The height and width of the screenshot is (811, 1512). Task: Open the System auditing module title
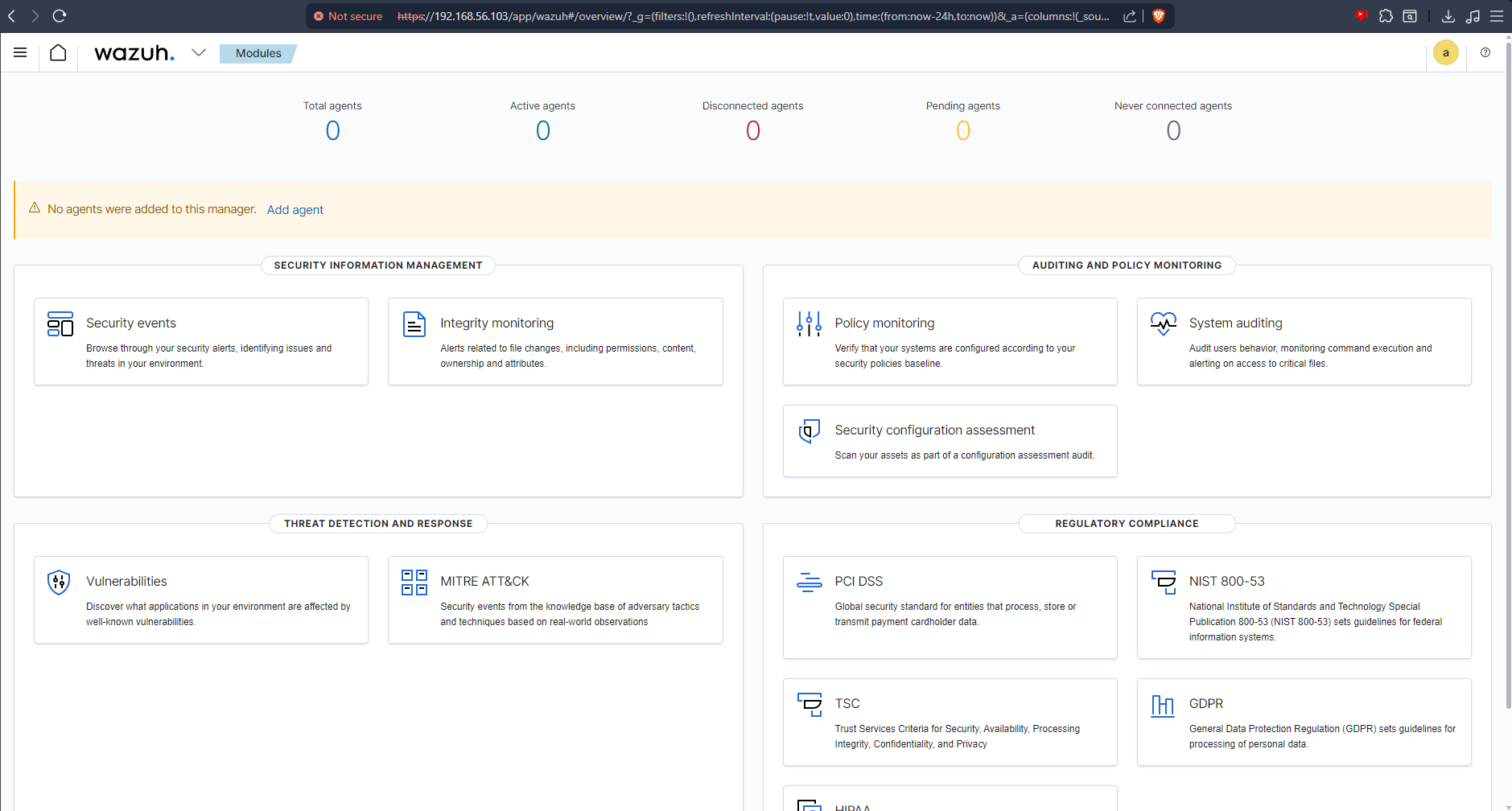point(1236,323)
